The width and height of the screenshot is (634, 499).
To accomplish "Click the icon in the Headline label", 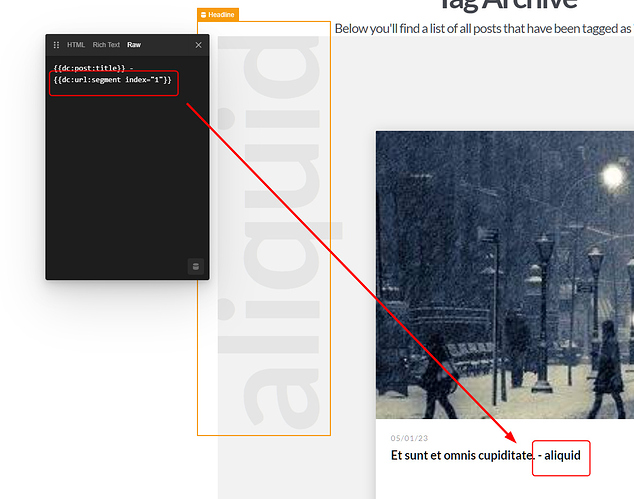I will point(204,15).
